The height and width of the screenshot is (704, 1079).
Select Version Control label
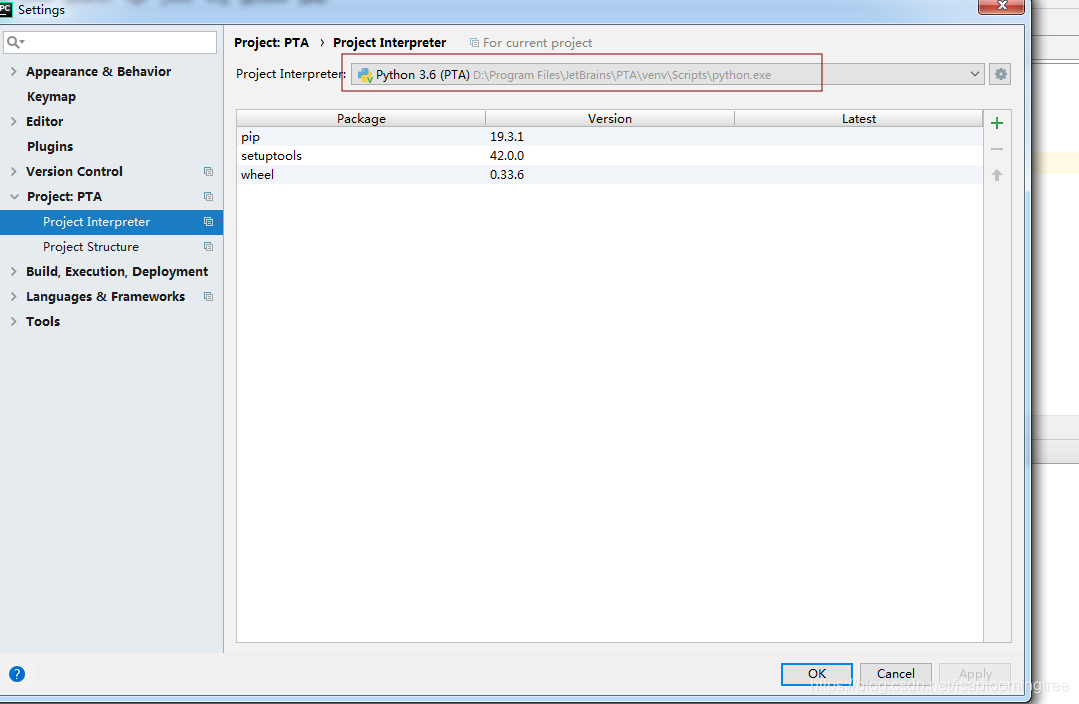click(74, 171)
